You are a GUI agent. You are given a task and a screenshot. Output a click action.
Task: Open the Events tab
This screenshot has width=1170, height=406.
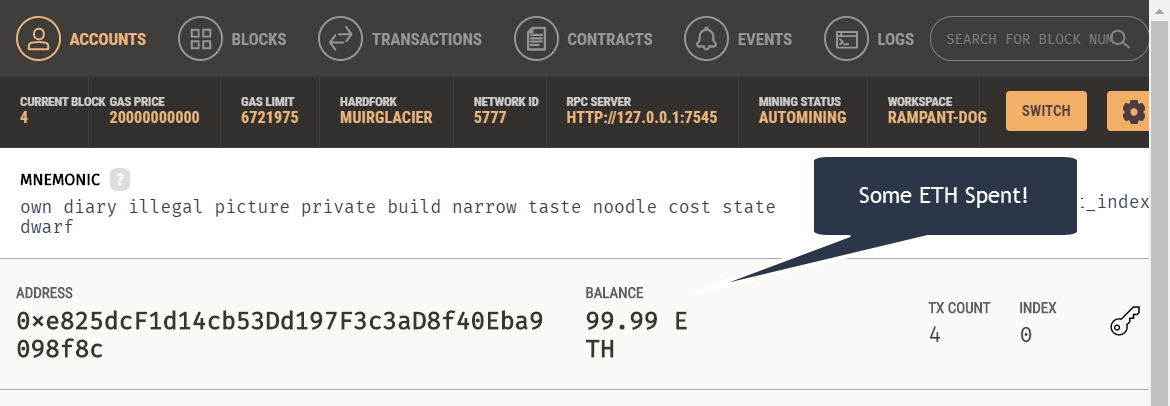click(766, 39)
